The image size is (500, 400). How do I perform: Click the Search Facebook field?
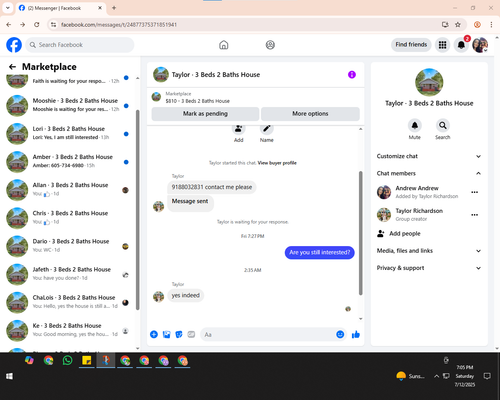[80, 45]
